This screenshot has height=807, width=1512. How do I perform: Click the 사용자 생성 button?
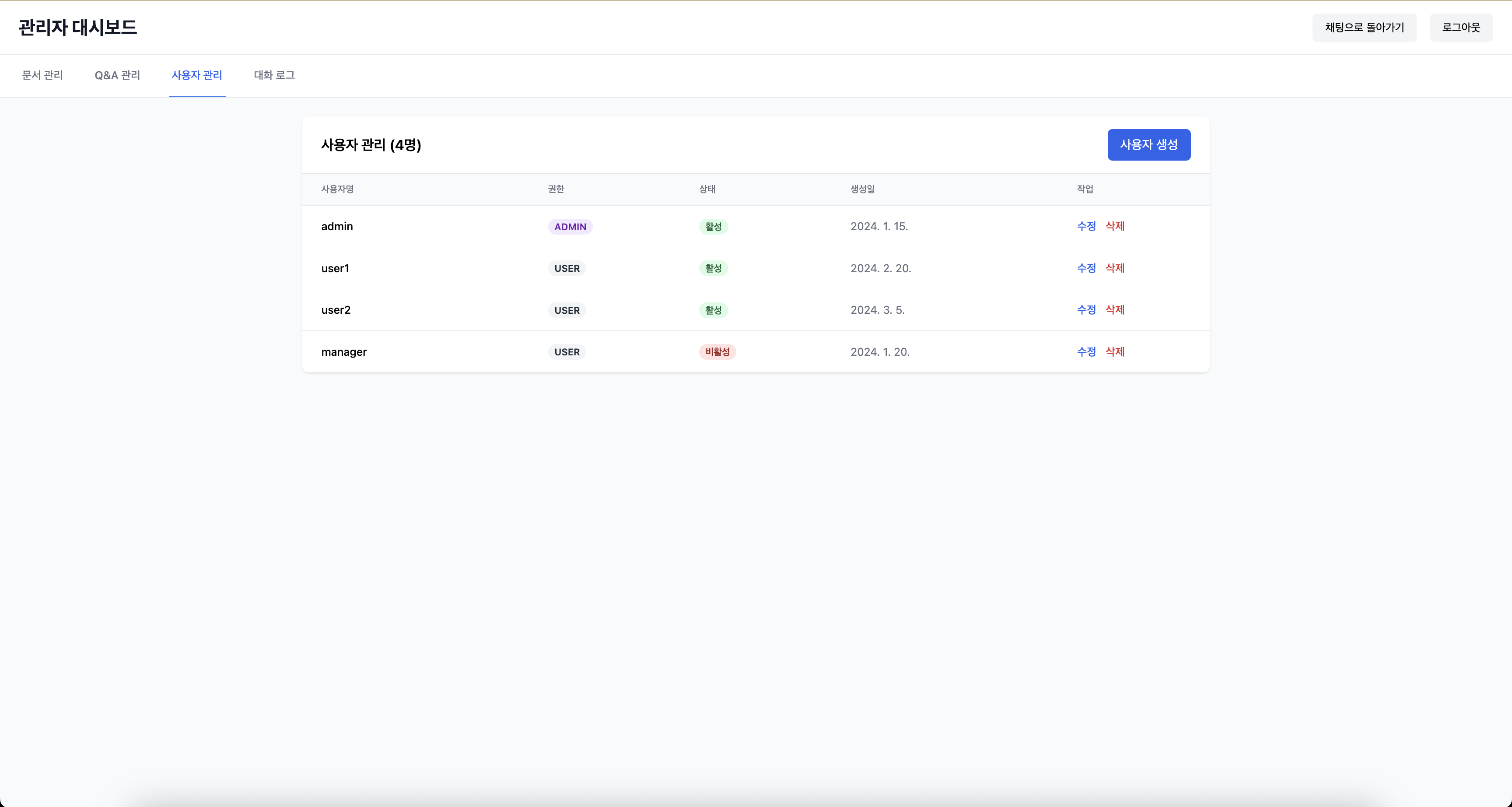[x=1148, y=144]
